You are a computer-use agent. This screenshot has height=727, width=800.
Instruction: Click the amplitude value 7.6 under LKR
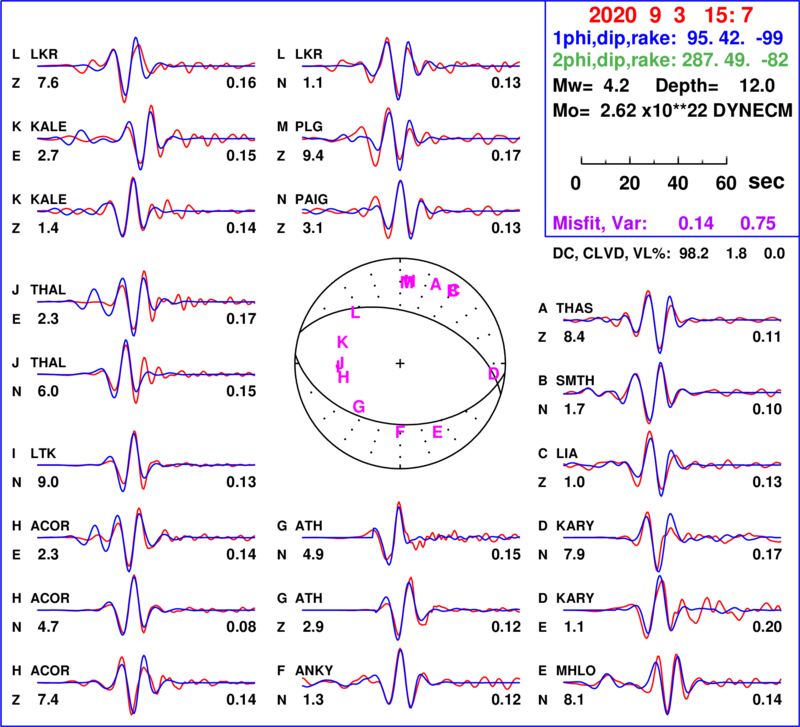tap(48, 83)
